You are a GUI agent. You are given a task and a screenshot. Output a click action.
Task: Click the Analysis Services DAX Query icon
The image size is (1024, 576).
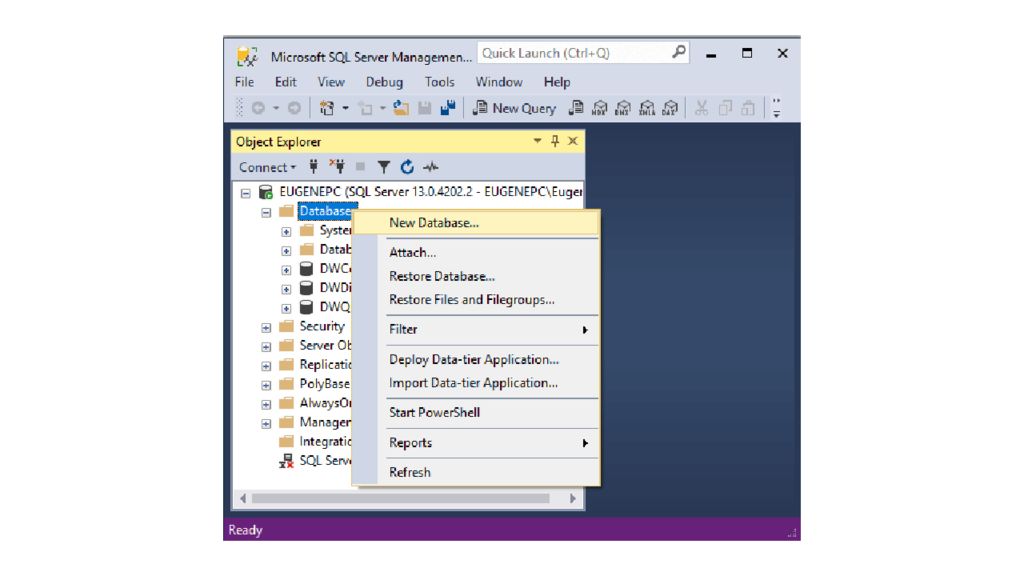tap(670, 108)
